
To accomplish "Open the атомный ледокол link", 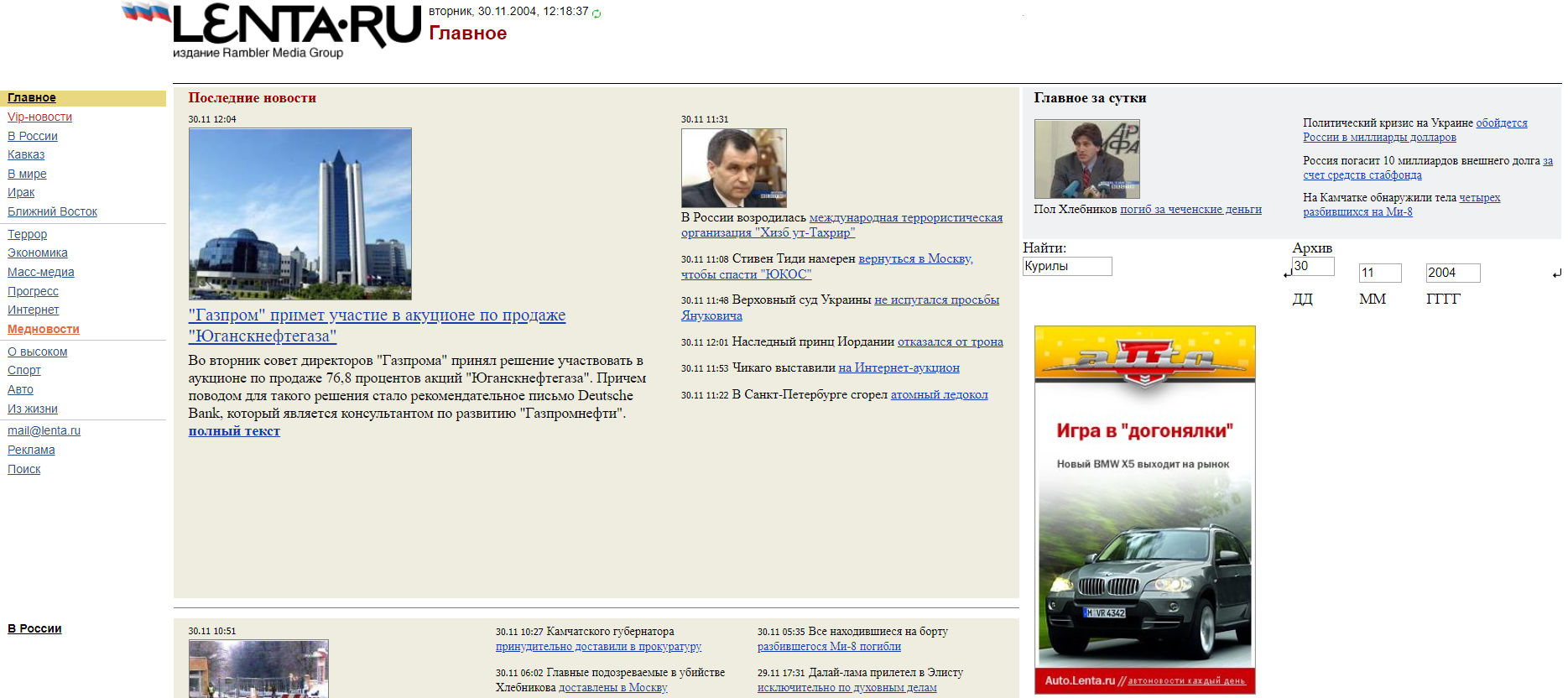I will (940, 394).
